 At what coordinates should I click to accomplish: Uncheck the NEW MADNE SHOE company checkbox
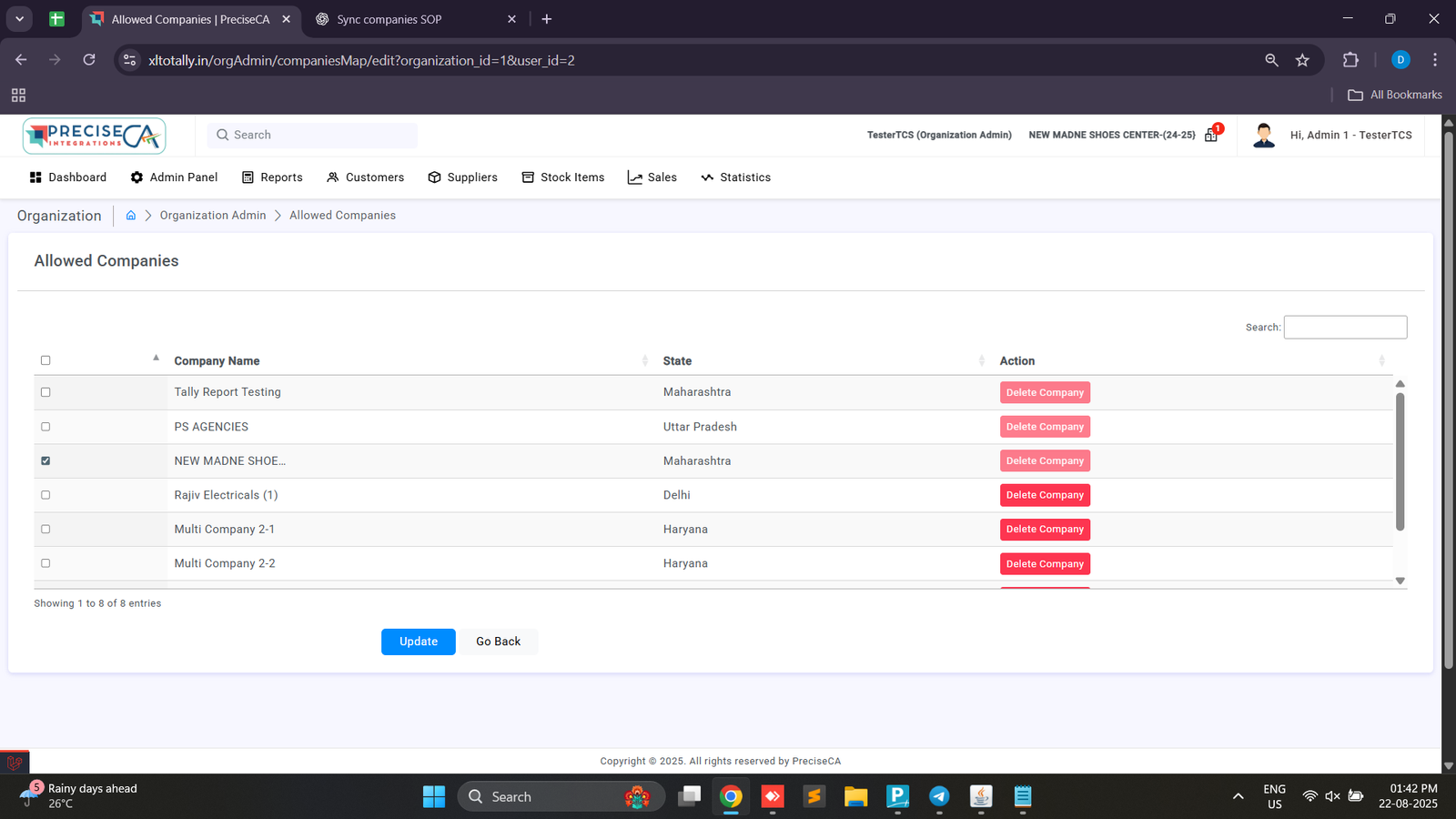pyautogui.click(x=45, y=461)
